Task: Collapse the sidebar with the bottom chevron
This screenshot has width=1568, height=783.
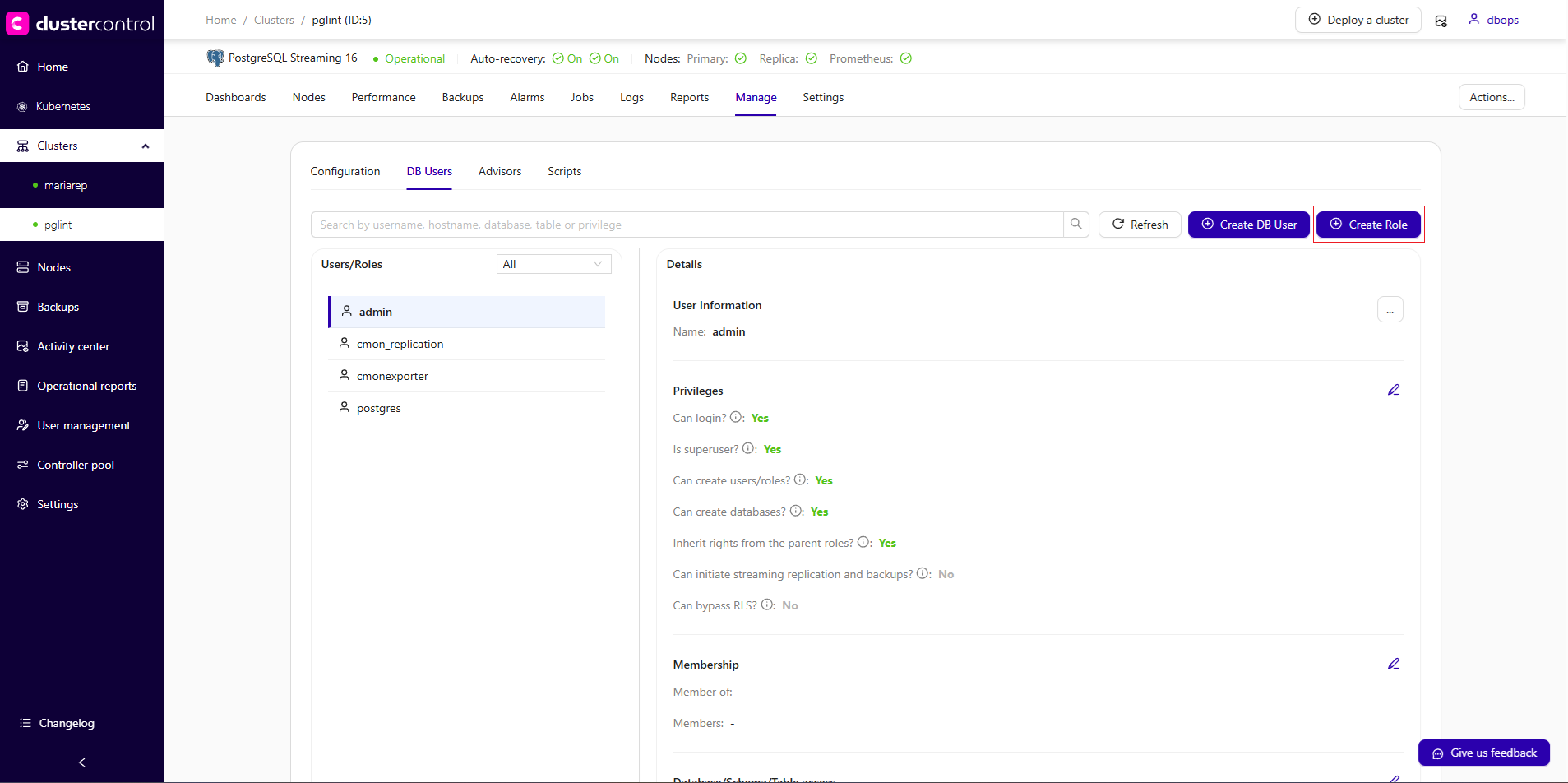Action: [x=81, y=762]
